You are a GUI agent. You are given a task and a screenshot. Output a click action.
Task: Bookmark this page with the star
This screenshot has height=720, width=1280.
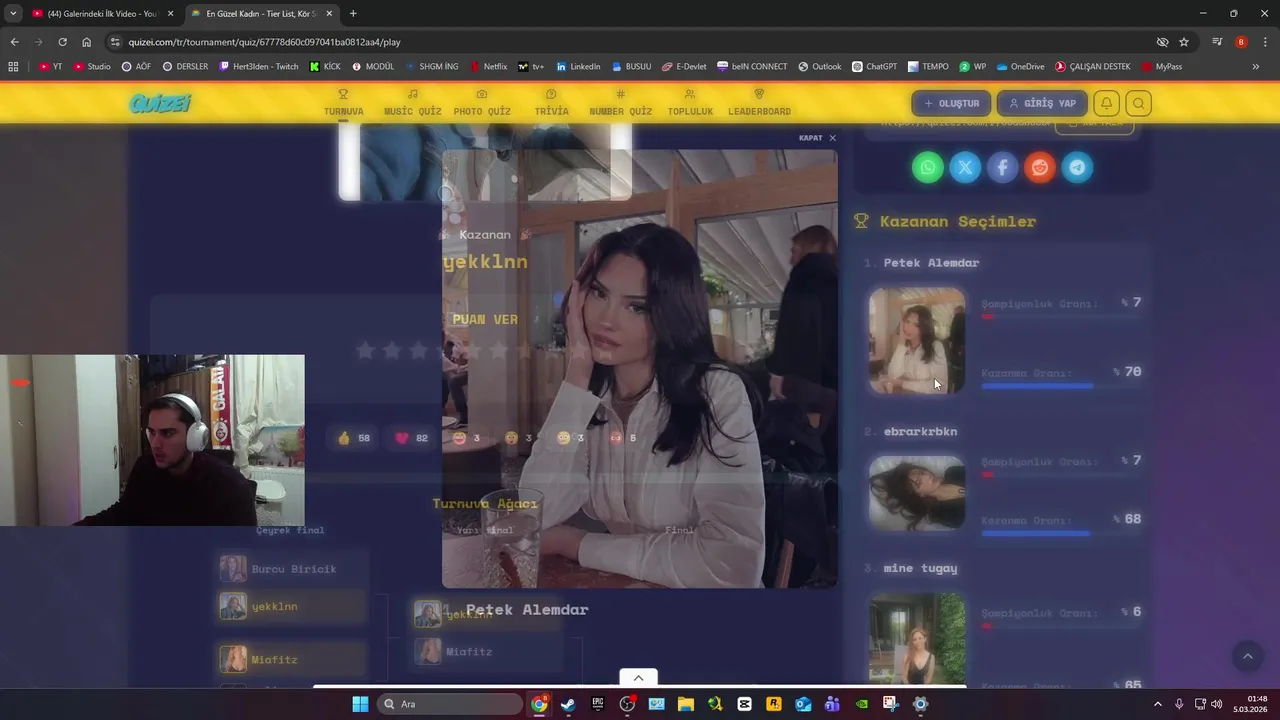[x=1184, y=42]
